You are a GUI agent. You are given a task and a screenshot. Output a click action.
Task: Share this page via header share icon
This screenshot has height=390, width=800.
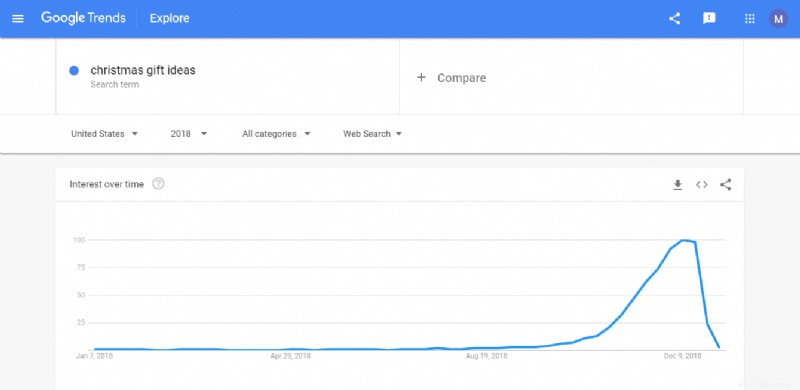click(674, 19)
